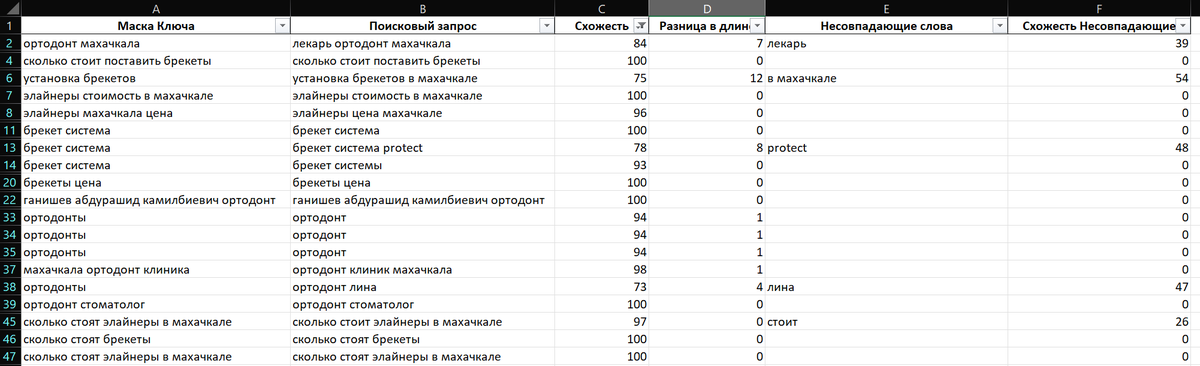Open filter dropdown for Маска Ключа column
The width and height of the screenshot is (1200, 366).
coord(281,26)
